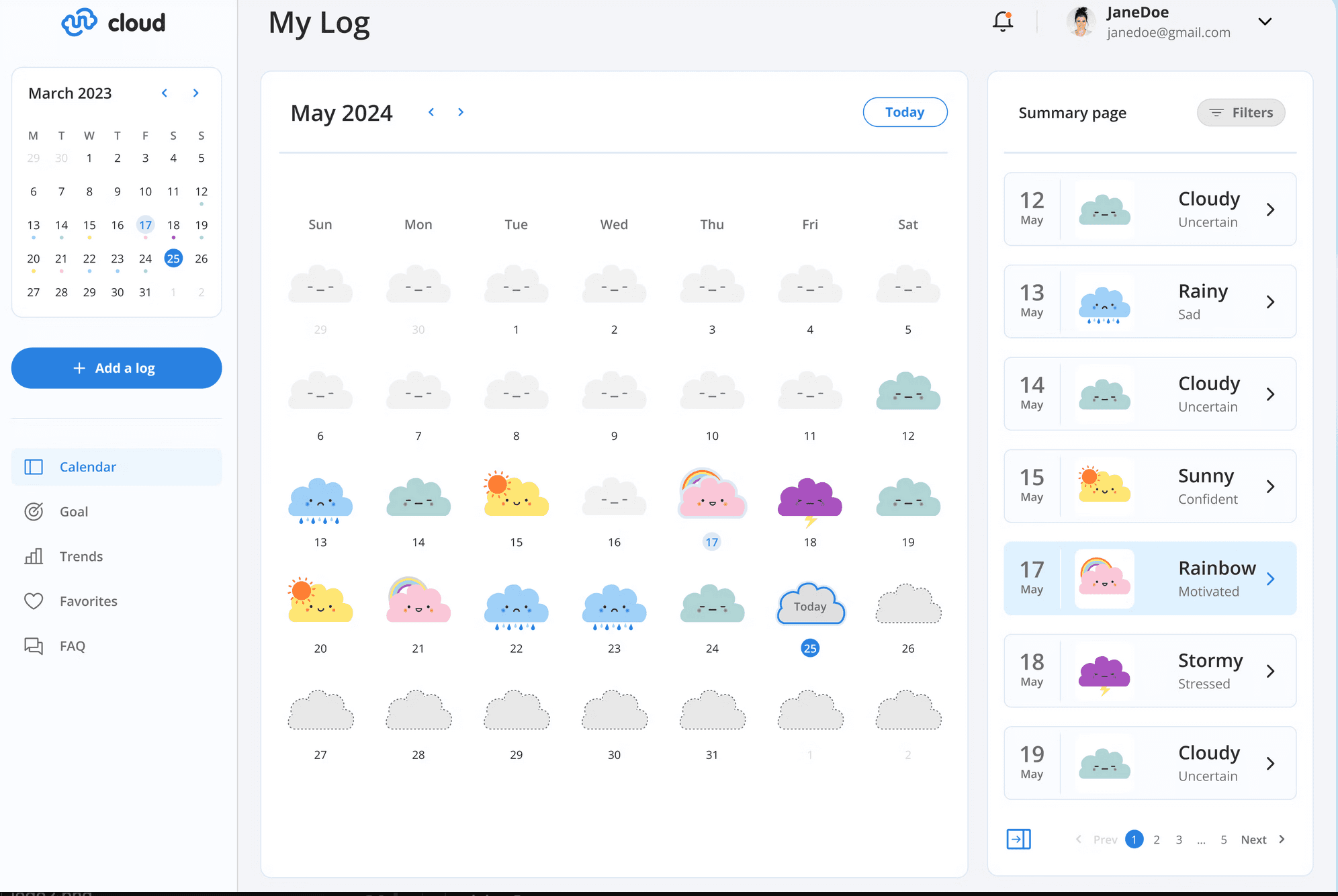This screenshot has width=1338, height=896.
Task: Open the 19 May Cloudy summary arrow
Action: pyautogui.click(x=1270, y=764)
